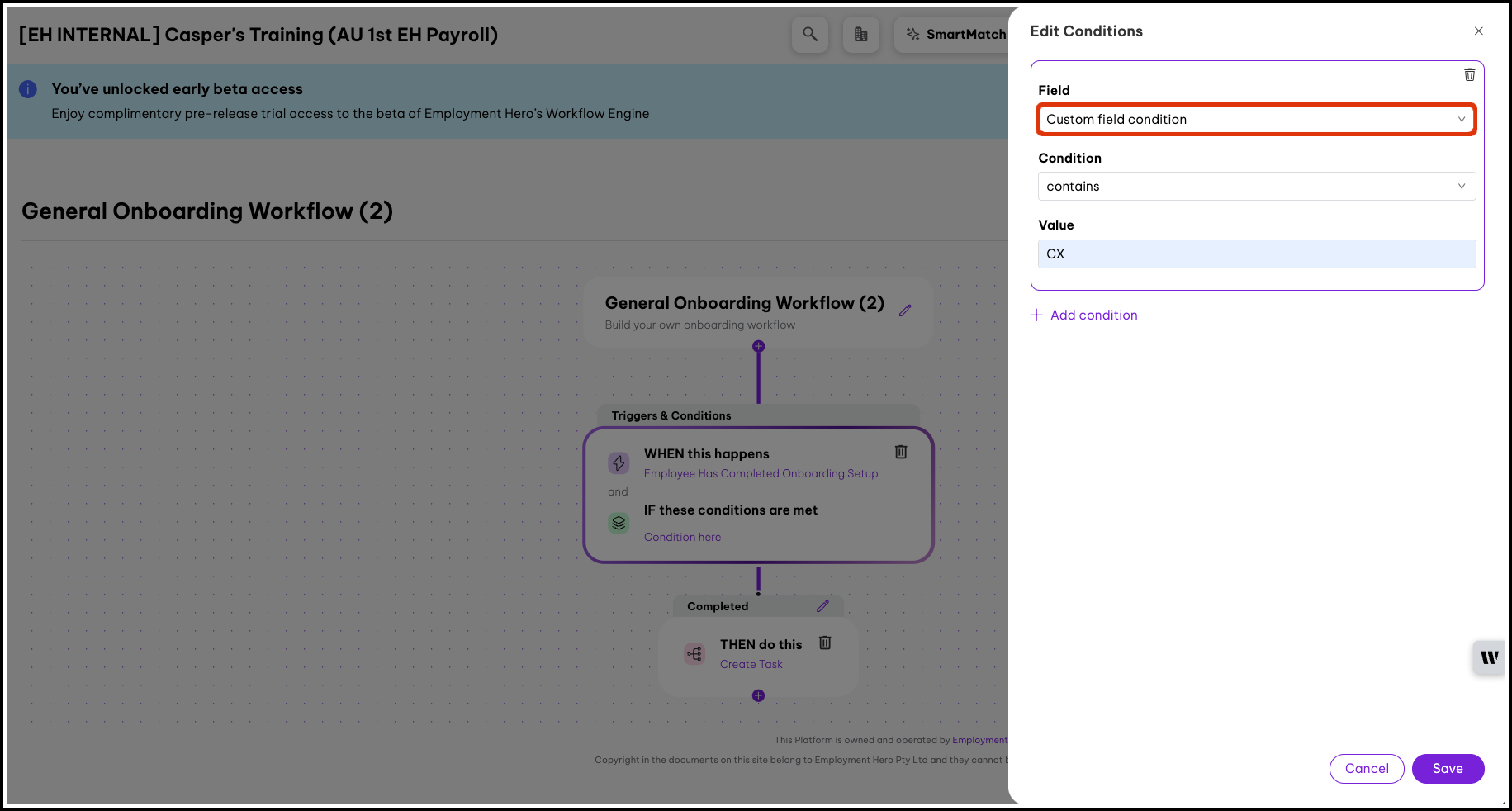Click the floating W widget icon

point(1489,658)
